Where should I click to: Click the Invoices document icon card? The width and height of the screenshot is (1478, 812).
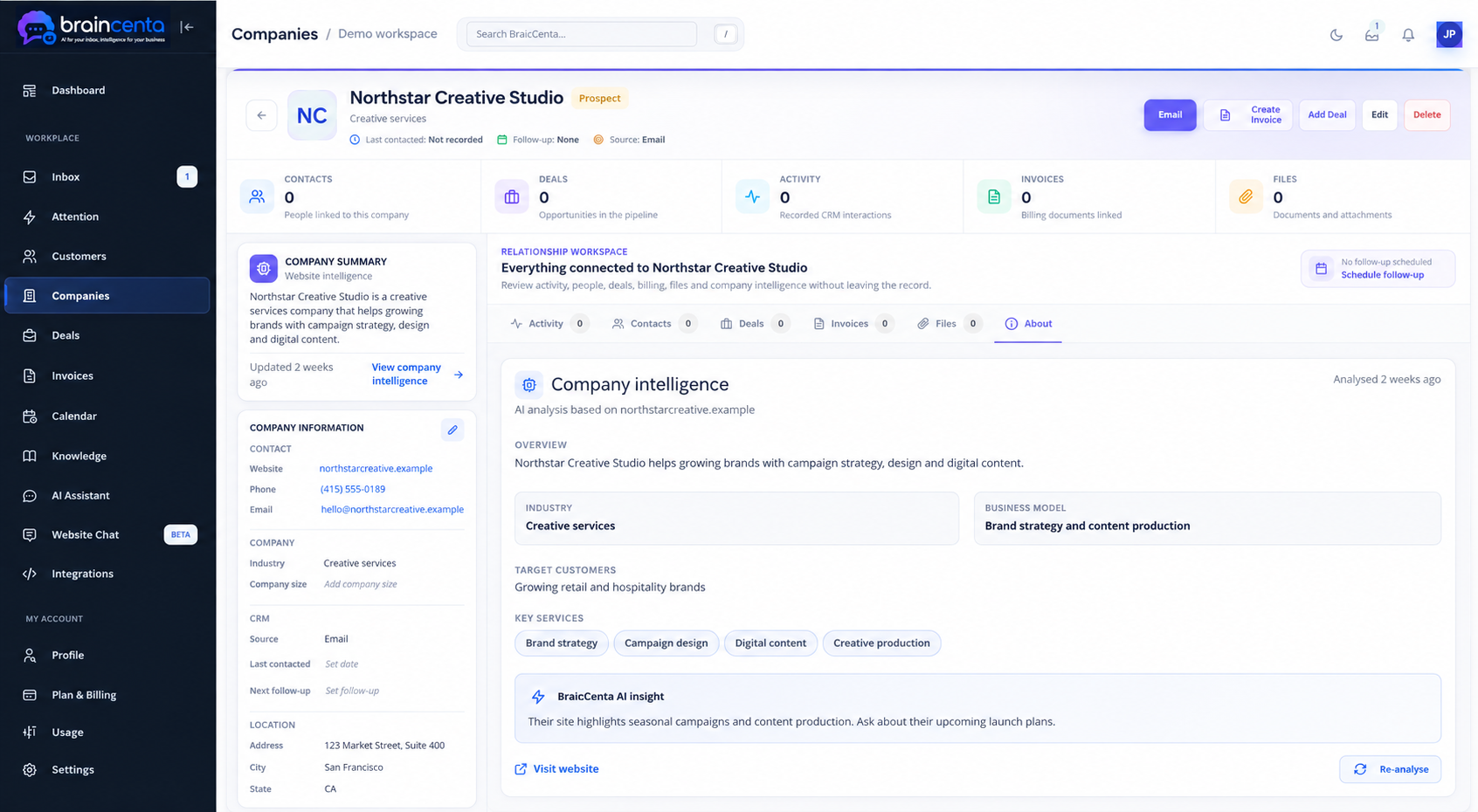pos(994,196)
